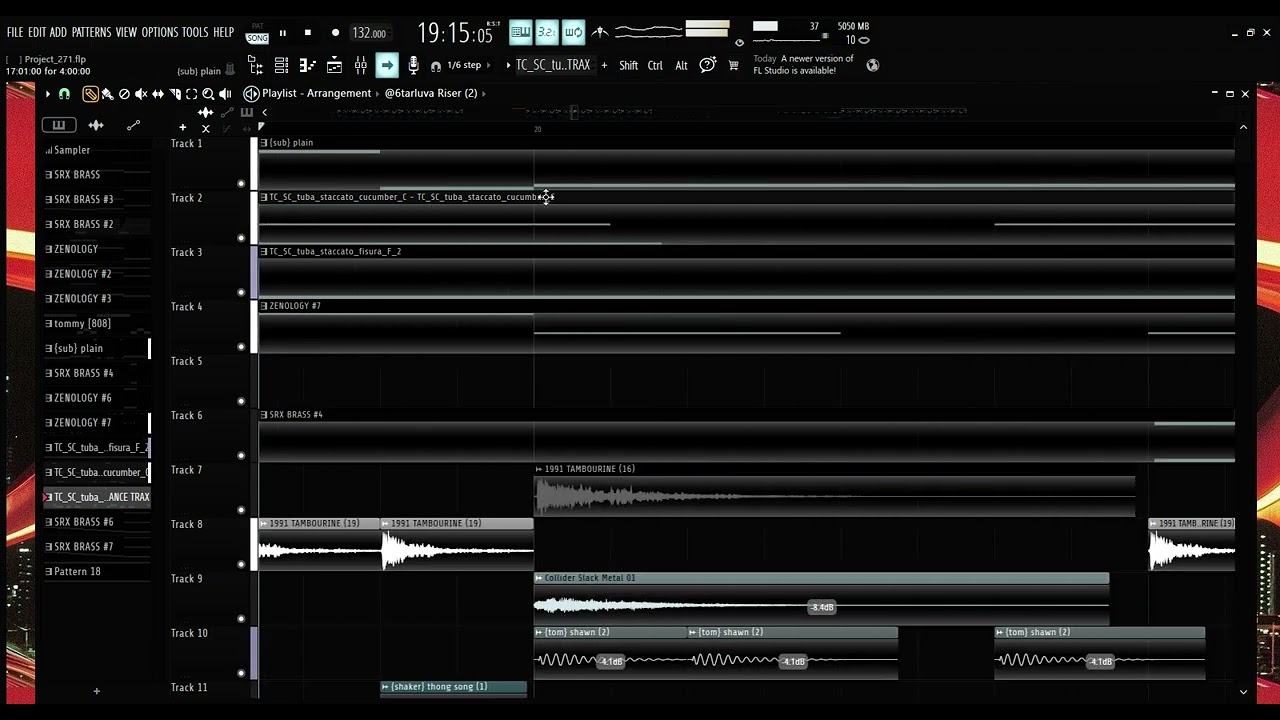Choose the Select marquee tool in playlist
This screenshot has height=720, width=1280.
pyautogui.click(x=192, y=93)
